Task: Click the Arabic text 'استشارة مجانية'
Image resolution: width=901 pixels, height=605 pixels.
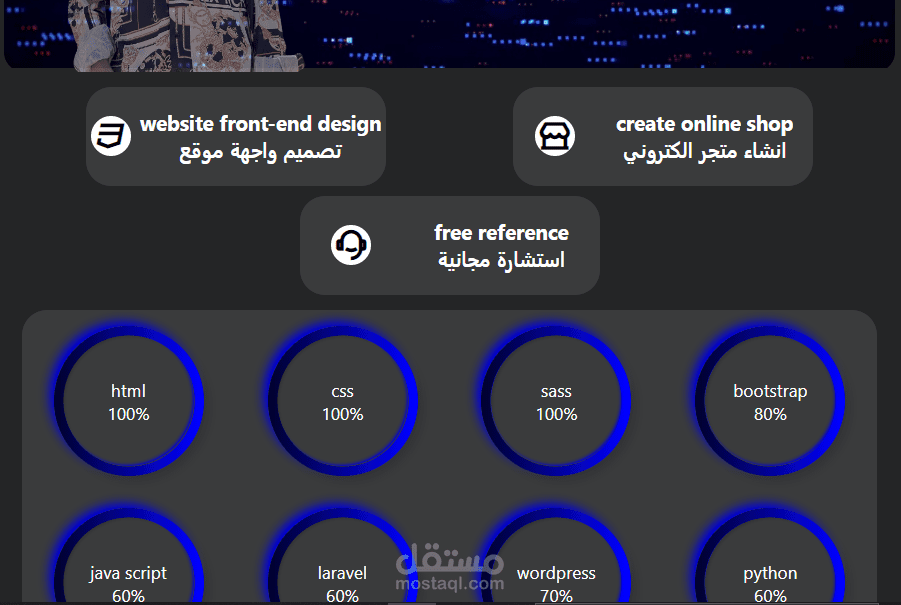Action: (501, 260)
